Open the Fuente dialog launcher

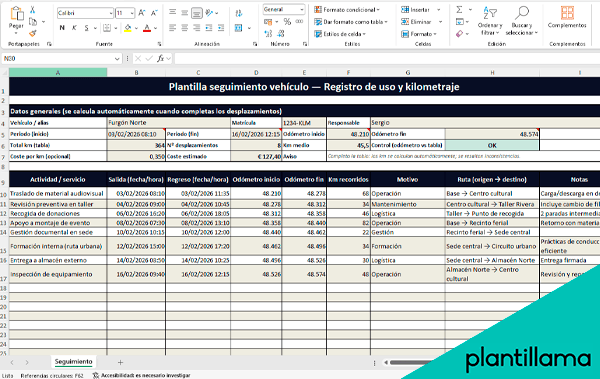(159, 44)
